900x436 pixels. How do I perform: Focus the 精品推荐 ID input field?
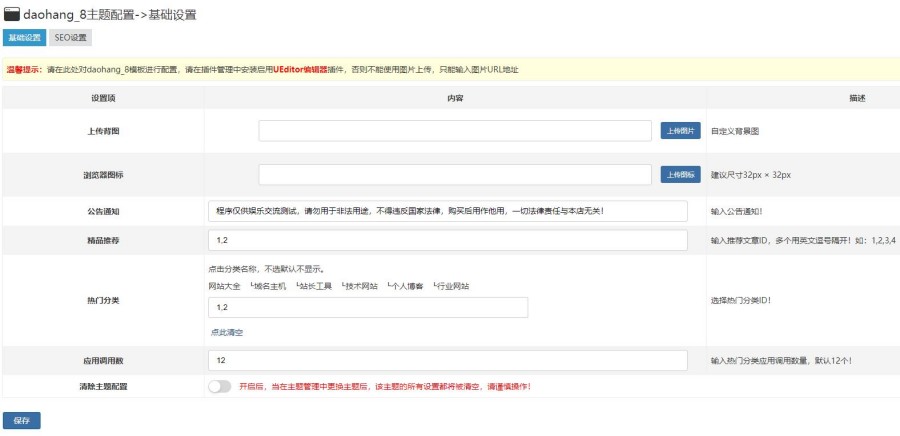pyautogui.click(x=448, y=240)
